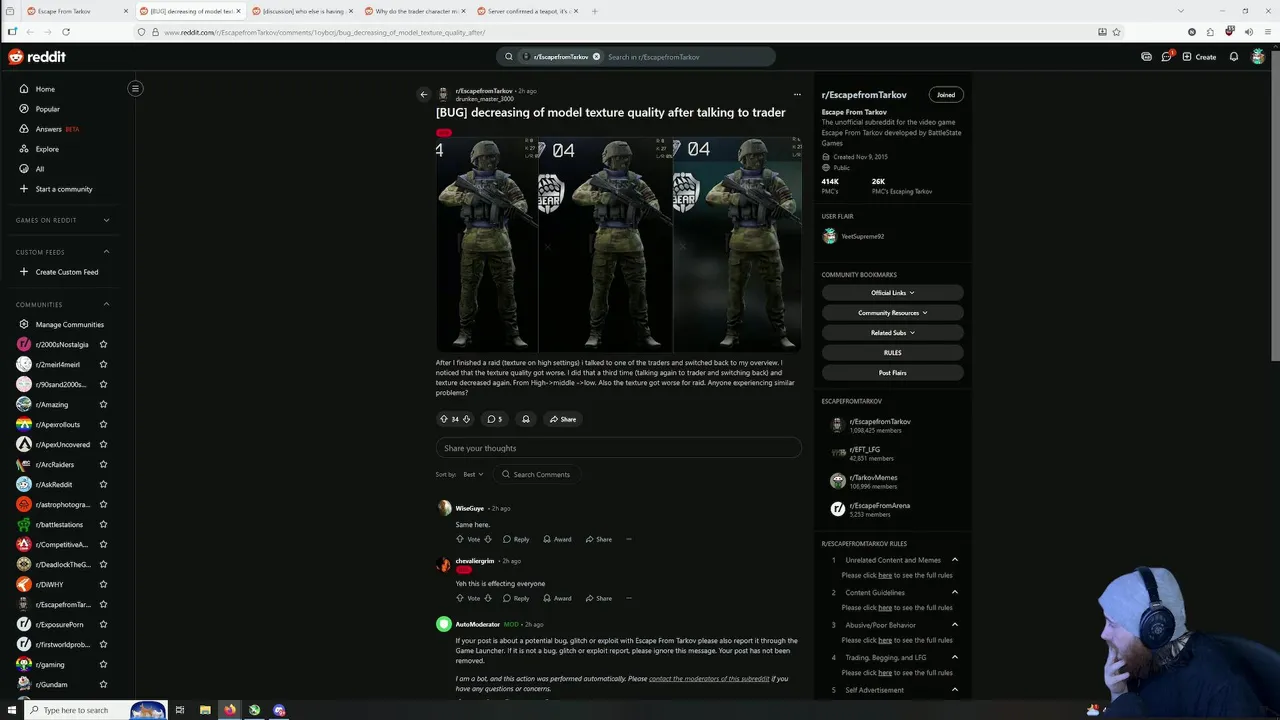Collapse rule 1 Unrelated Content and Memes
This screenshot has height=720, width=1280.
954,560
